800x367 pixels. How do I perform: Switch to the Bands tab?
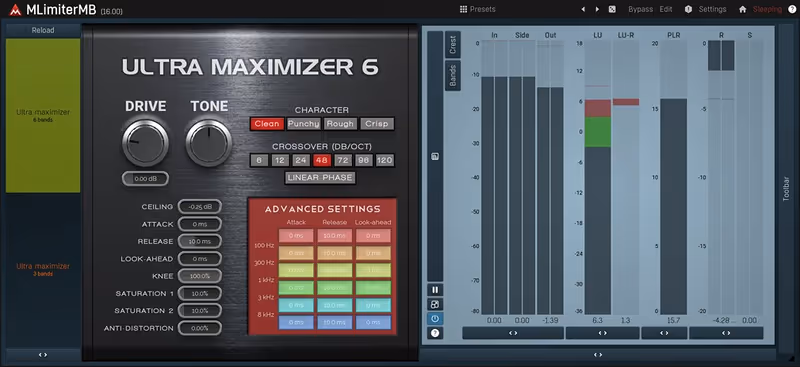pos(453,76)
